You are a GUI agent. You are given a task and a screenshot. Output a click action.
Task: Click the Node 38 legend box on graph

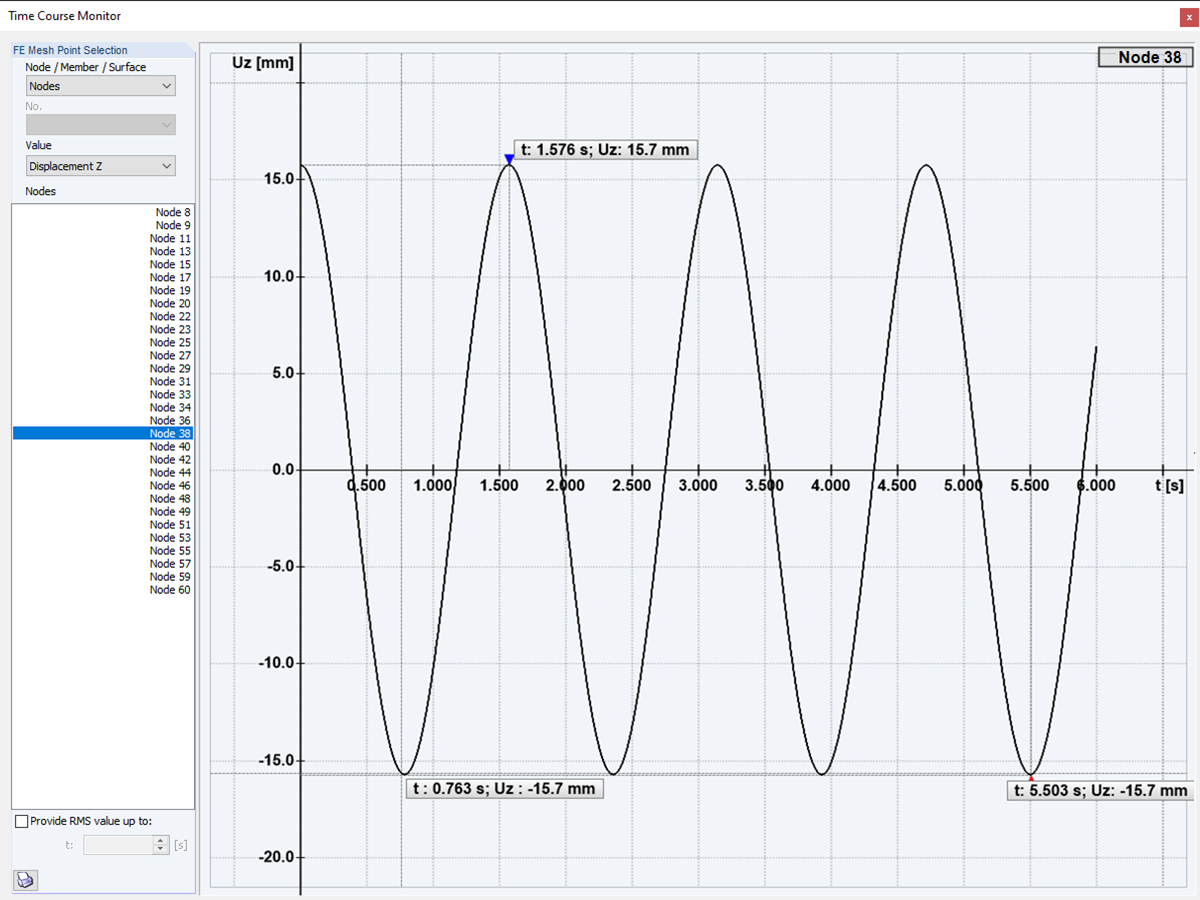[1146, 57]
